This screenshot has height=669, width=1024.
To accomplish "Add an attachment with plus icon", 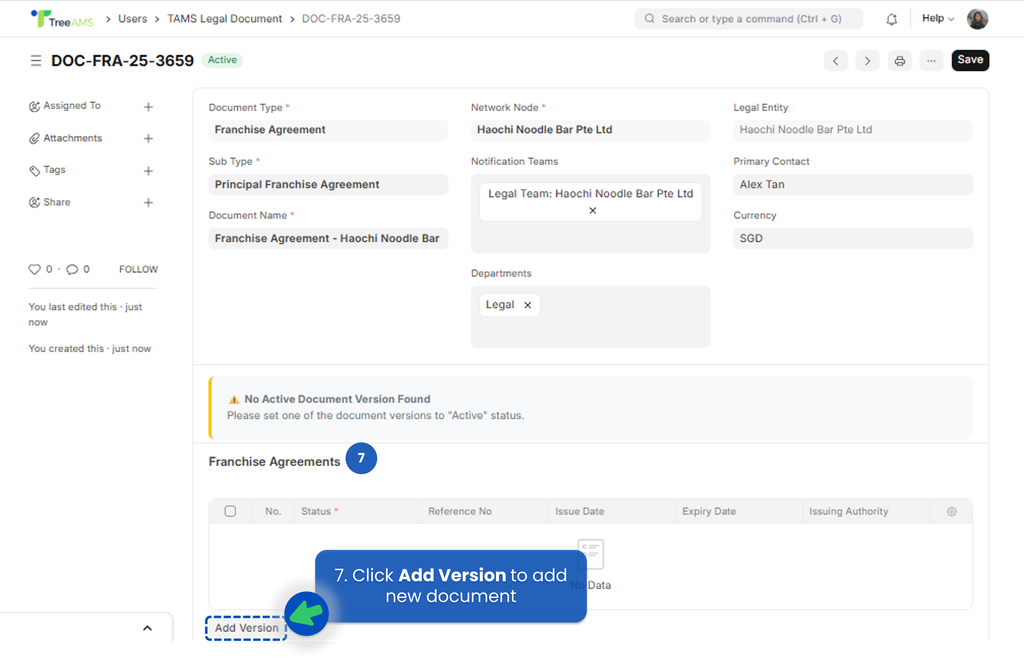I will [x=148, y=139].
